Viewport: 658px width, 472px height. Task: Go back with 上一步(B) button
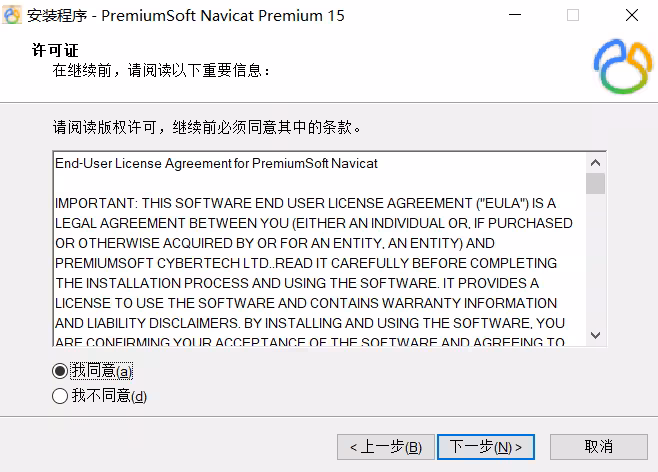click(x=386, y=447)
